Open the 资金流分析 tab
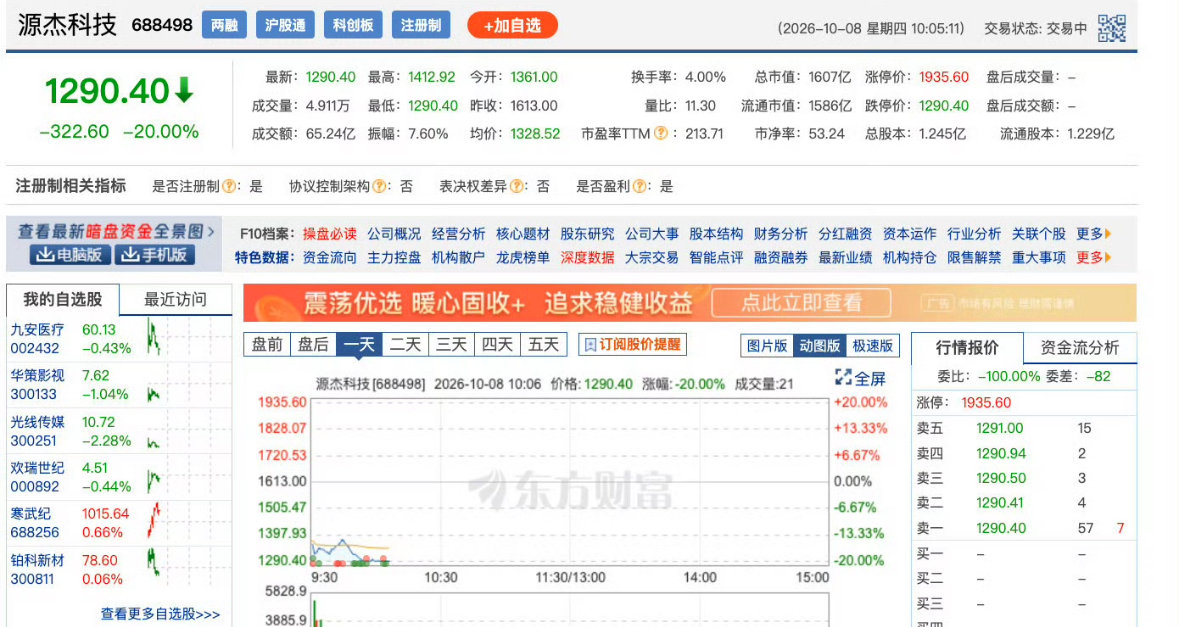The width and height of the screenshot is (1179, 627). tap(1080, 347)
